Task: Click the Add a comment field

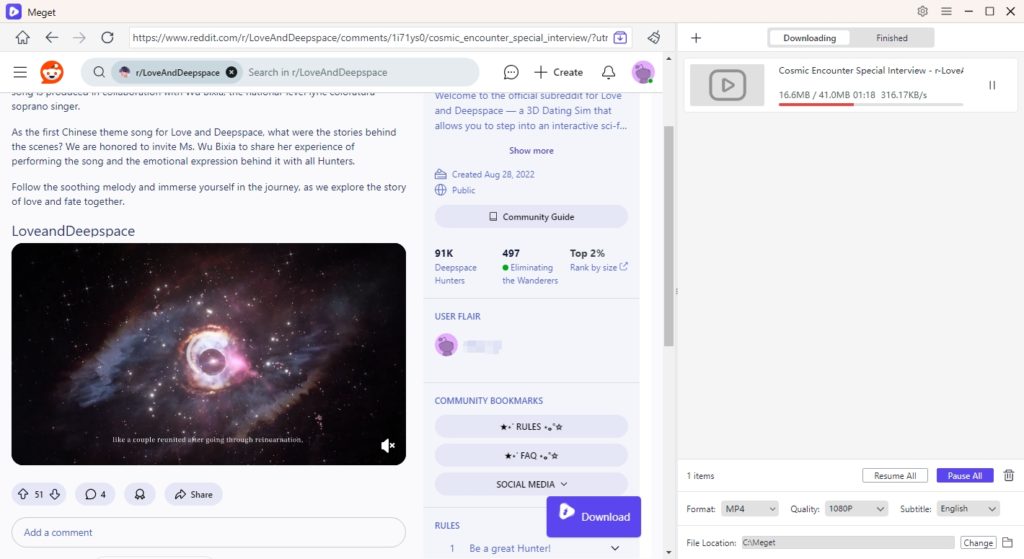Action: pos(208,532)
